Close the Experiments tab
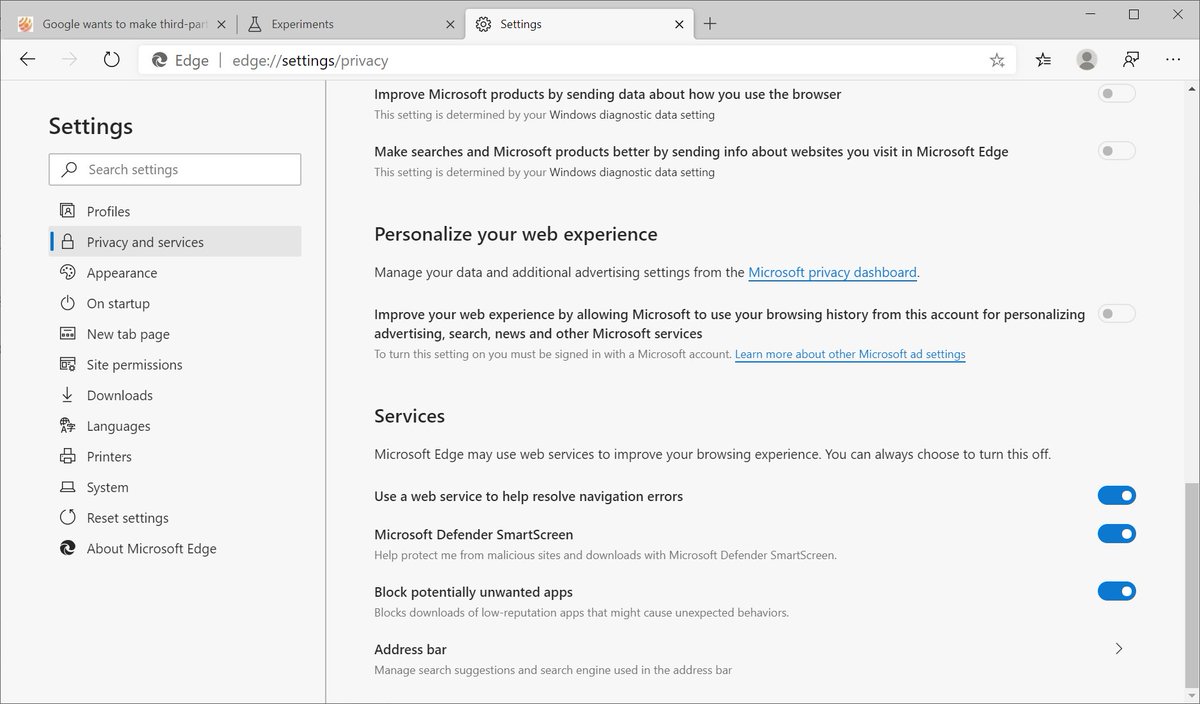The width and height of the screenshot is (1200, 704). click(452, 24)
